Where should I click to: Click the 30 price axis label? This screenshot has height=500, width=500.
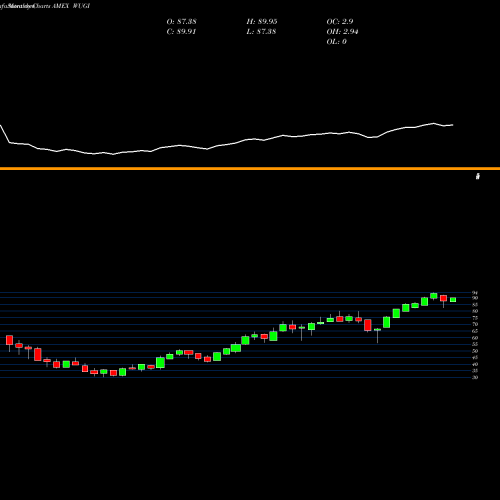(475, 378)
